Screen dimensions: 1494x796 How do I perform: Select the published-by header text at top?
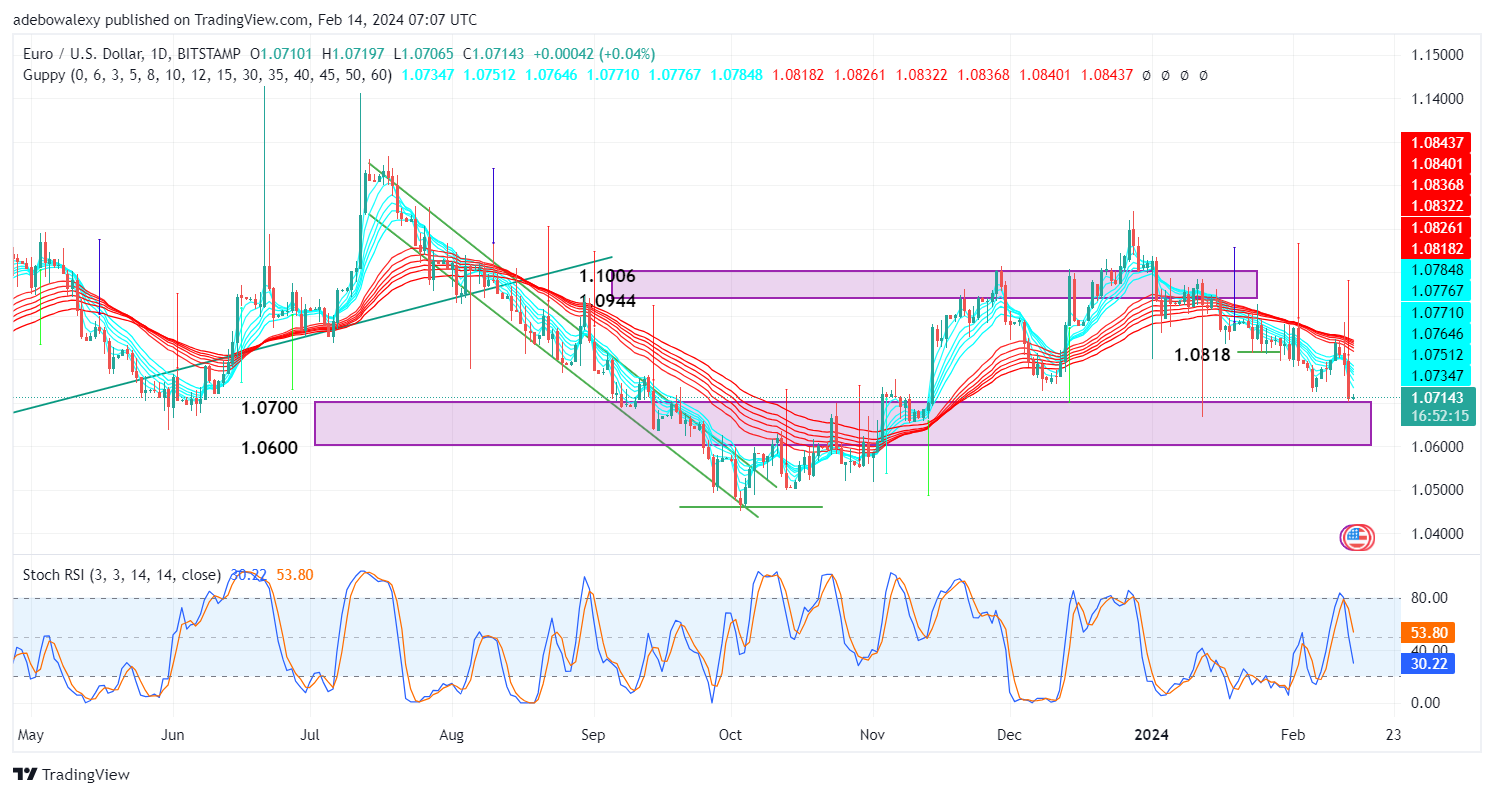click(x=245, y=19)
